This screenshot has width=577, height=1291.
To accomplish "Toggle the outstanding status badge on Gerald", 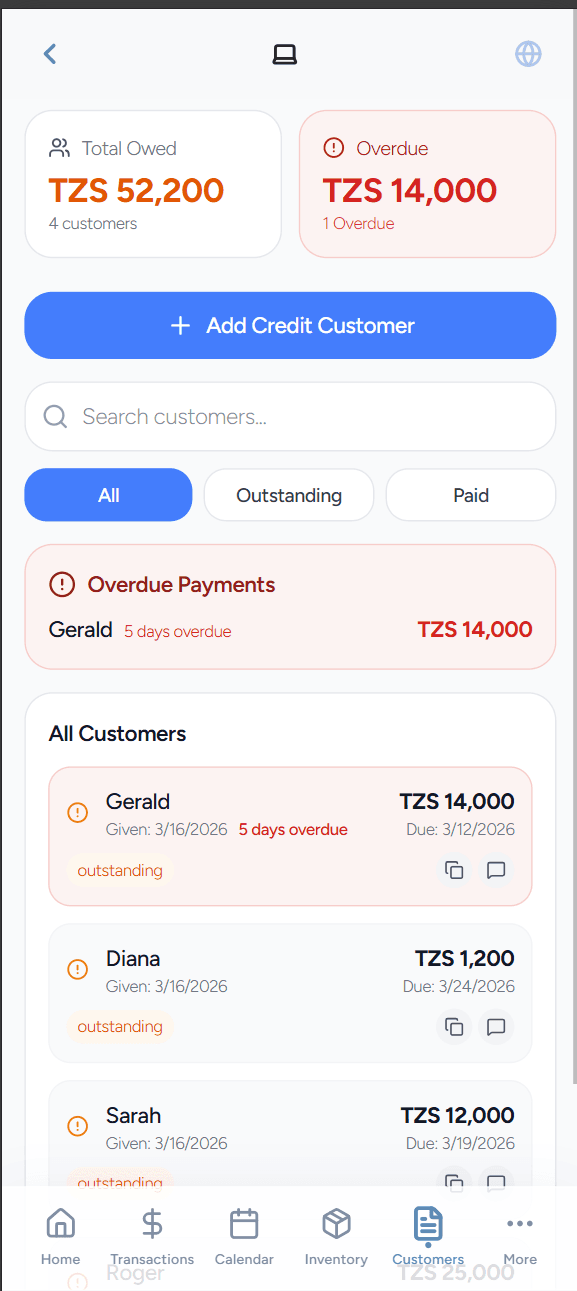I will pyautogui.click(x=120, y=870).
